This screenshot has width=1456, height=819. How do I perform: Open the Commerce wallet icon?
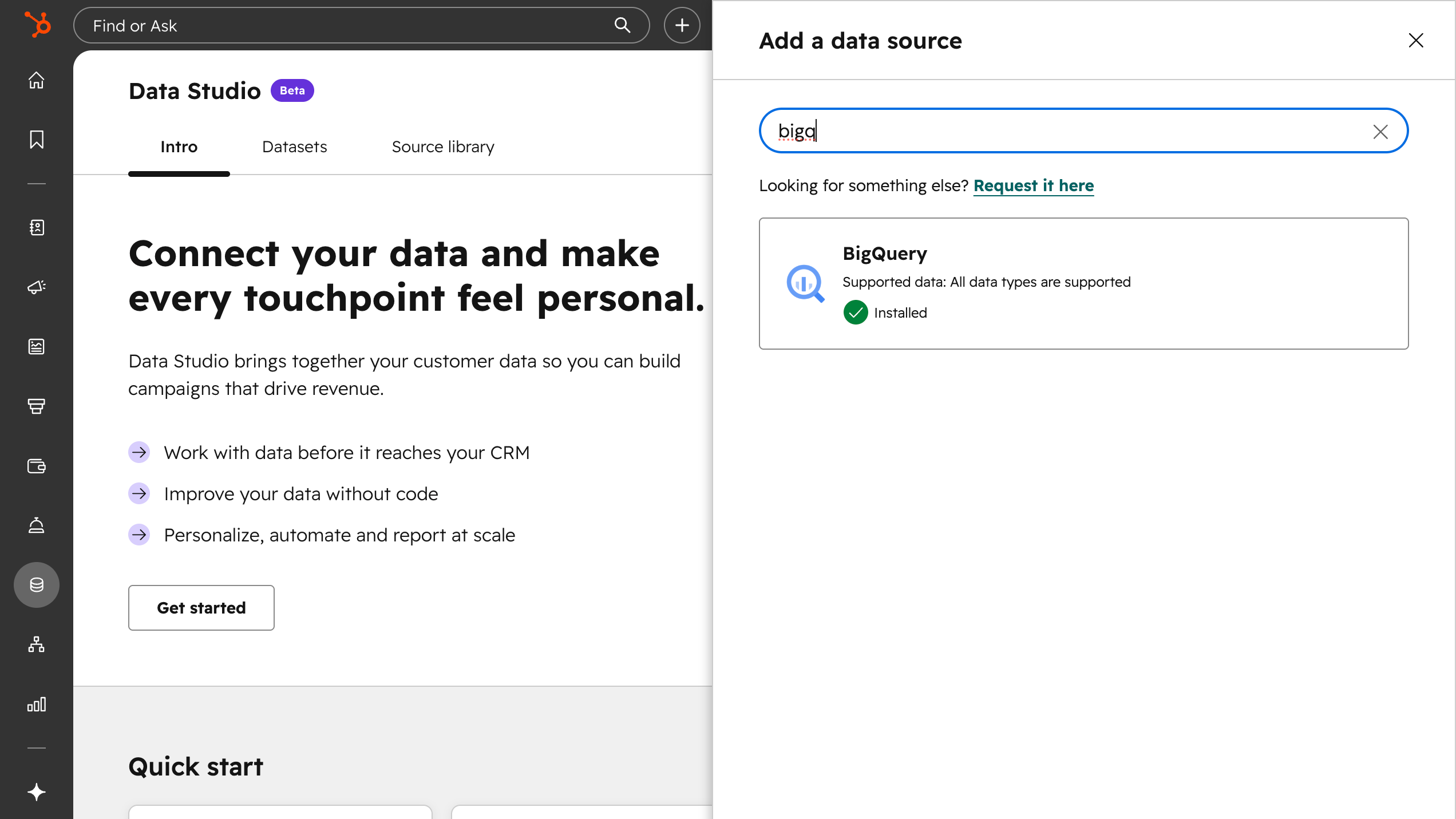37,466
